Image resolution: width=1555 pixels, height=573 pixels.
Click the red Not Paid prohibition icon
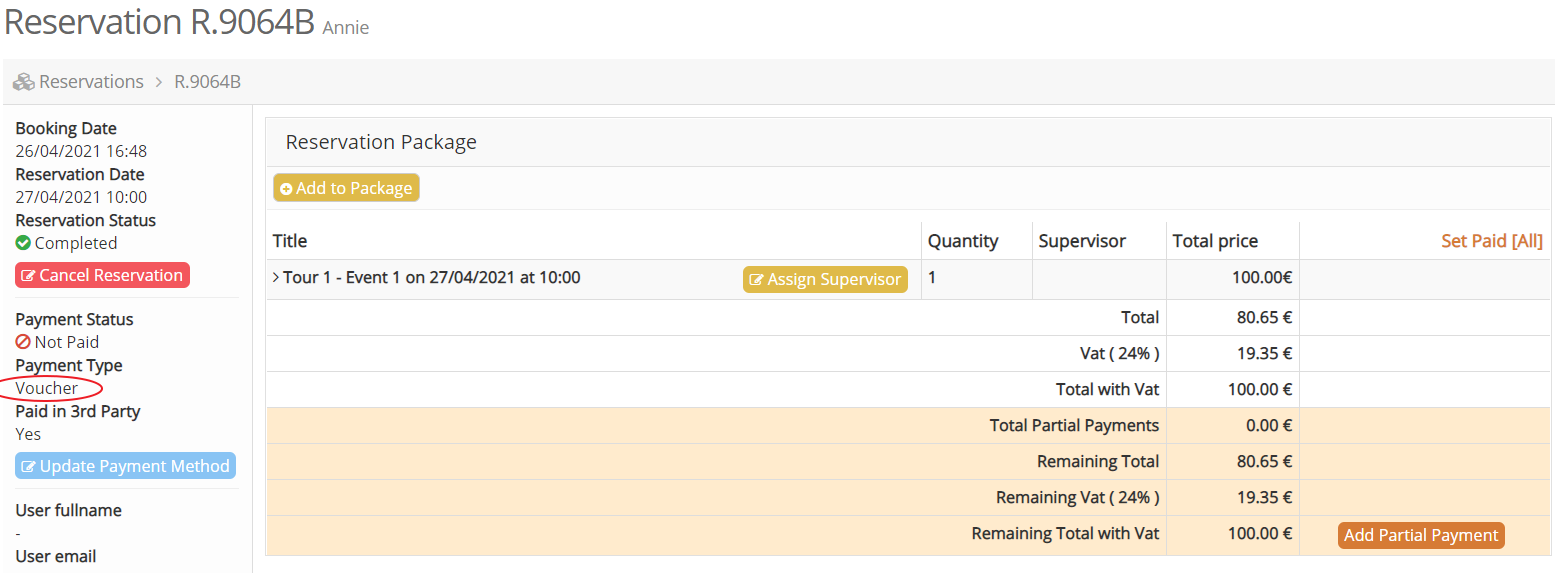tap(23, 342)
